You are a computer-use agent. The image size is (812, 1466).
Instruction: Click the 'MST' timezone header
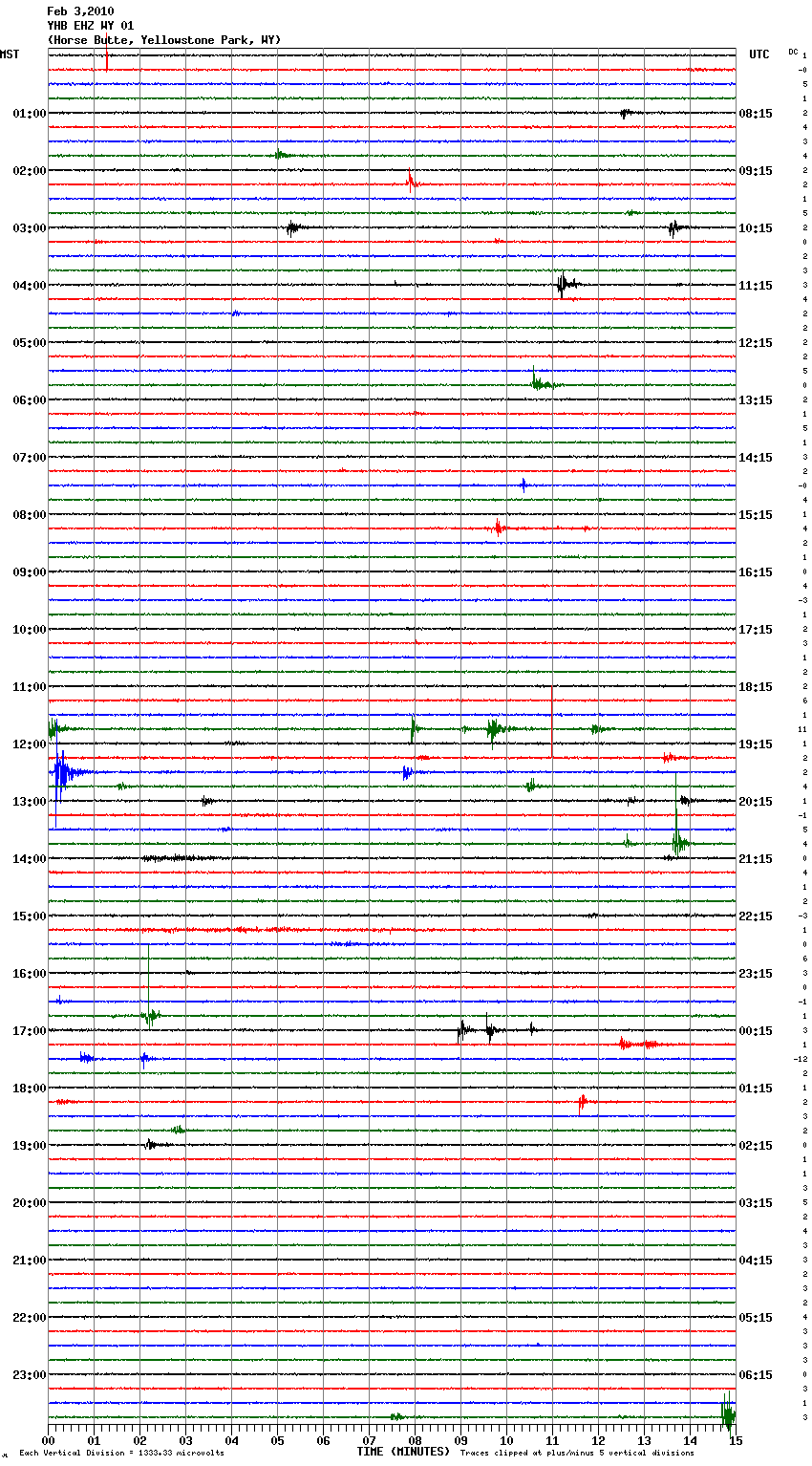pos(10,54)
